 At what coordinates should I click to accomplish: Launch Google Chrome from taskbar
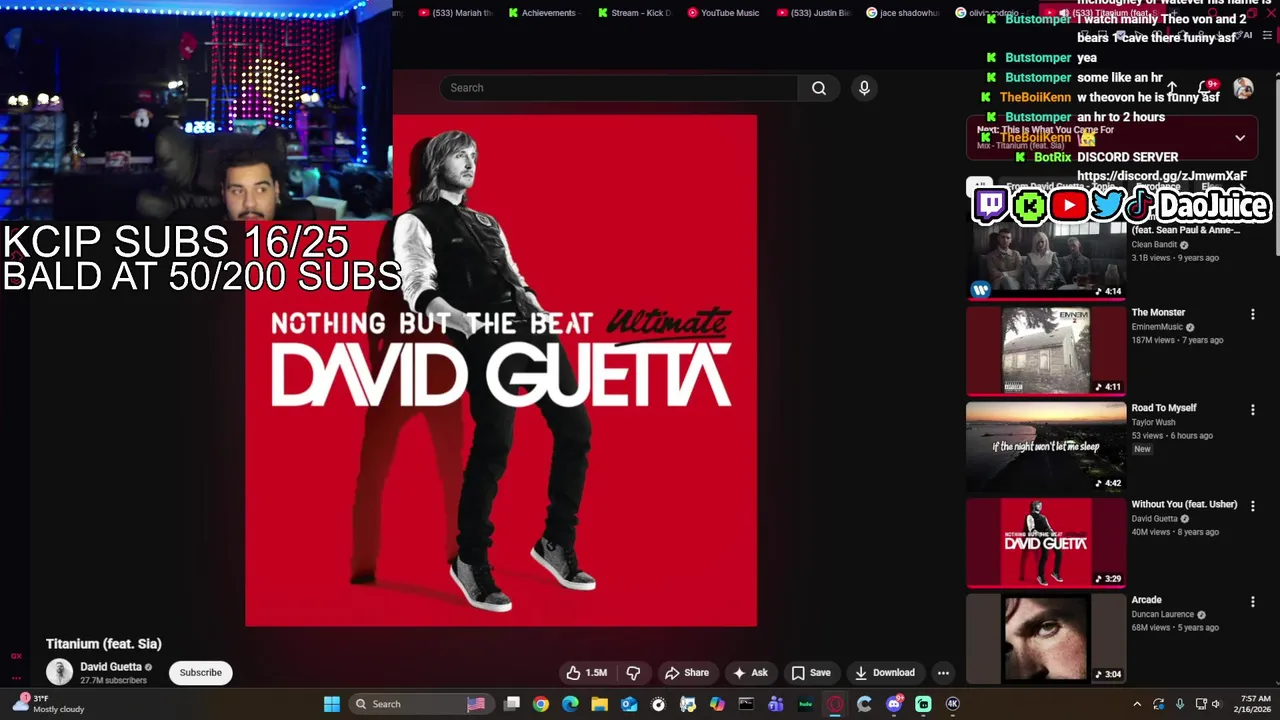[541, 704]
